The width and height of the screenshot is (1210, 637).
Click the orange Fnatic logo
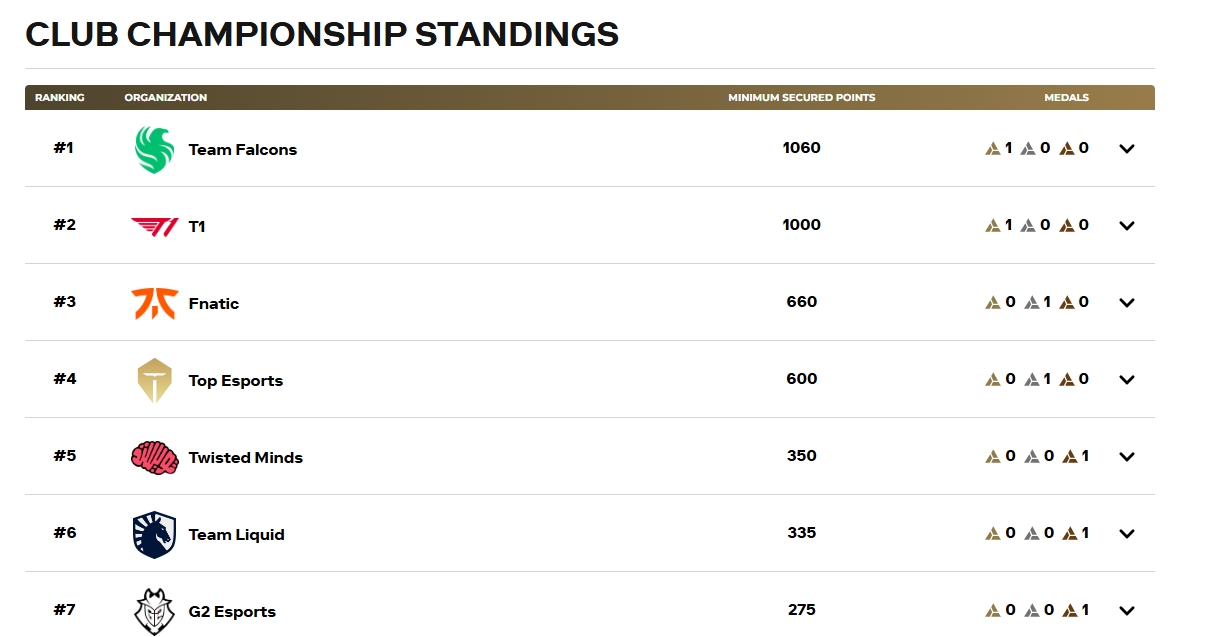click(x=154, y=303)
